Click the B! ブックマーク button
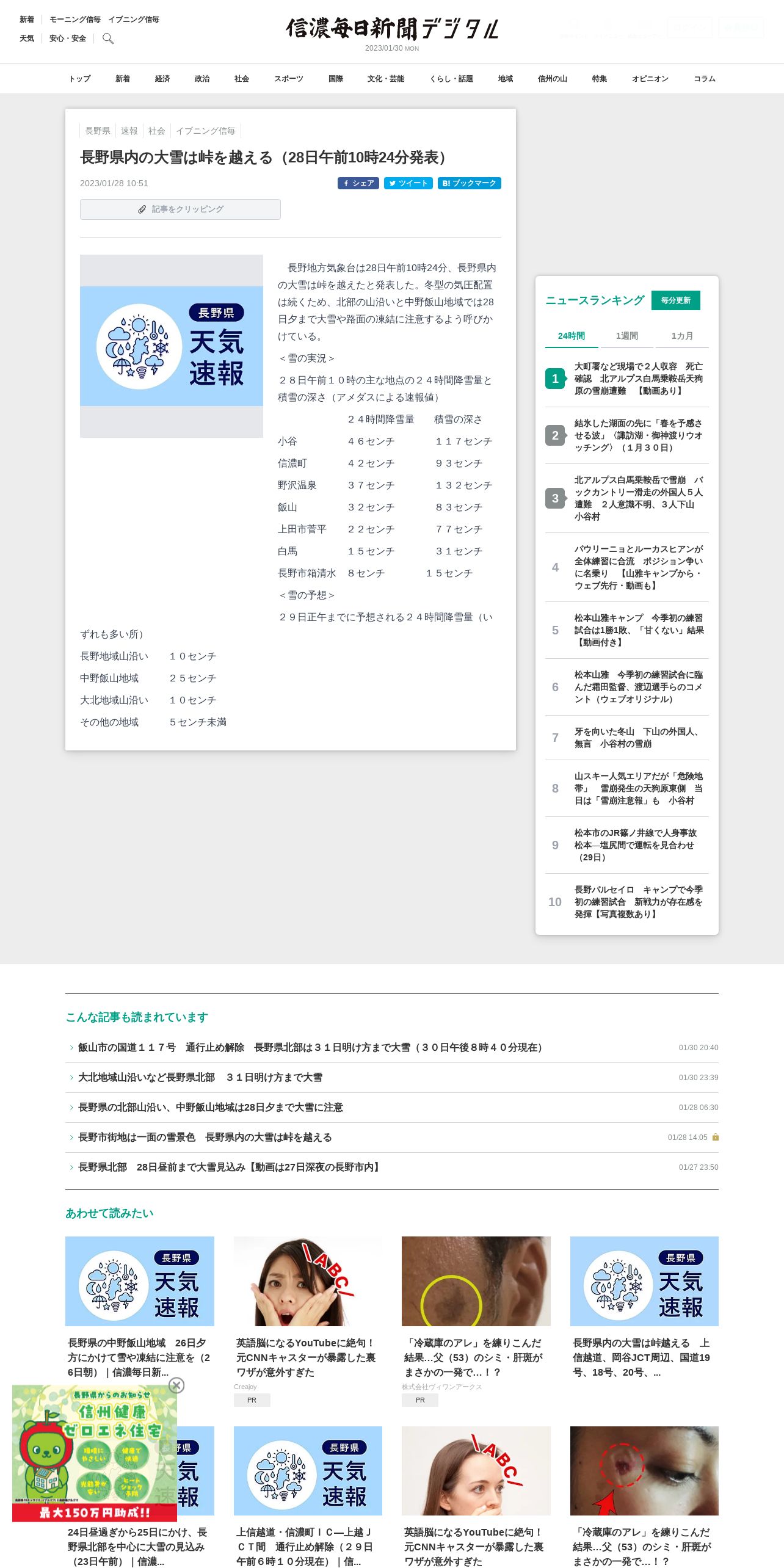Screen dimensions: 784x1568 [x=470, y=183]
